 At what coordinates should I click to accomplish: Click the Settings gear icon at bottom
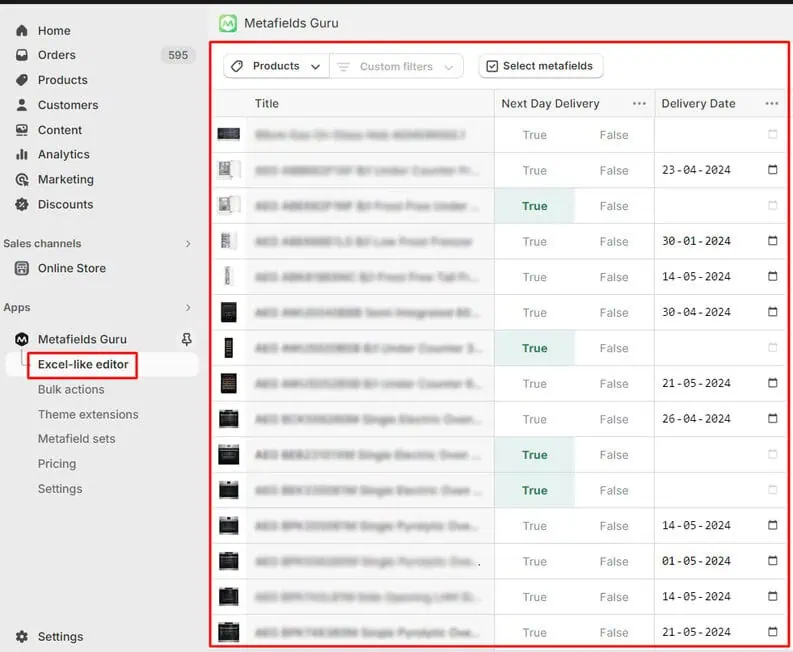pos(22,636)
